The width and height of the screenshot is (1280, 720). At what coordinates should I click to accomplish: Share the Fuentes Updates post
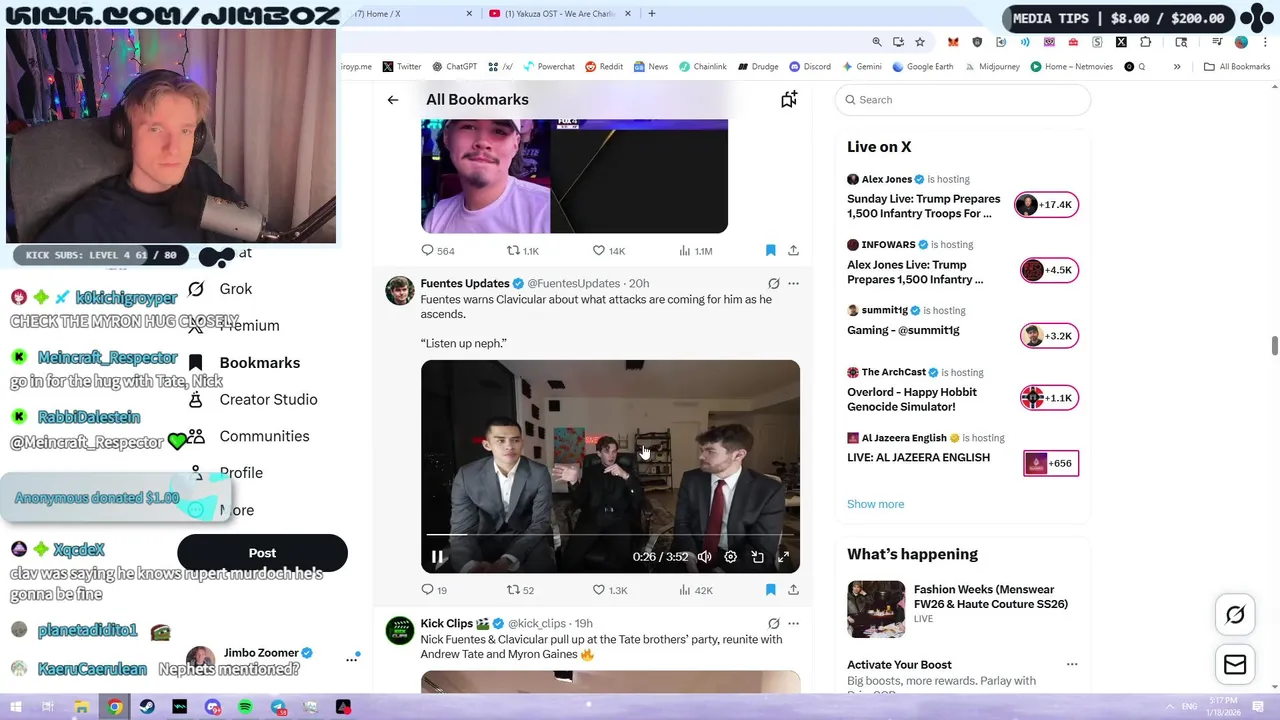point(793,590)
